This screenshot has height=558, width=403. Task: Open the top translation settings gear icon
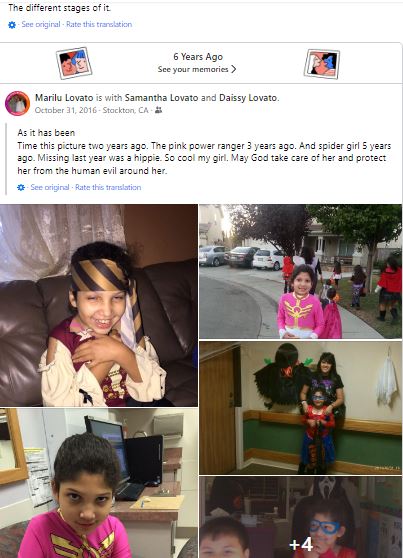pyautogui.click(x=12, y=25)
